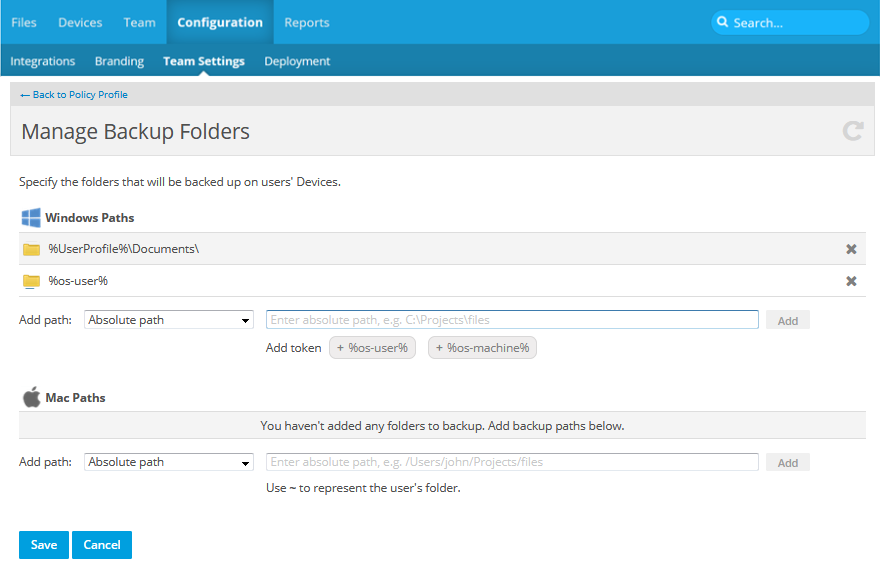
Task: Open the Integrations sub-tab
Action: click(43, 61)
